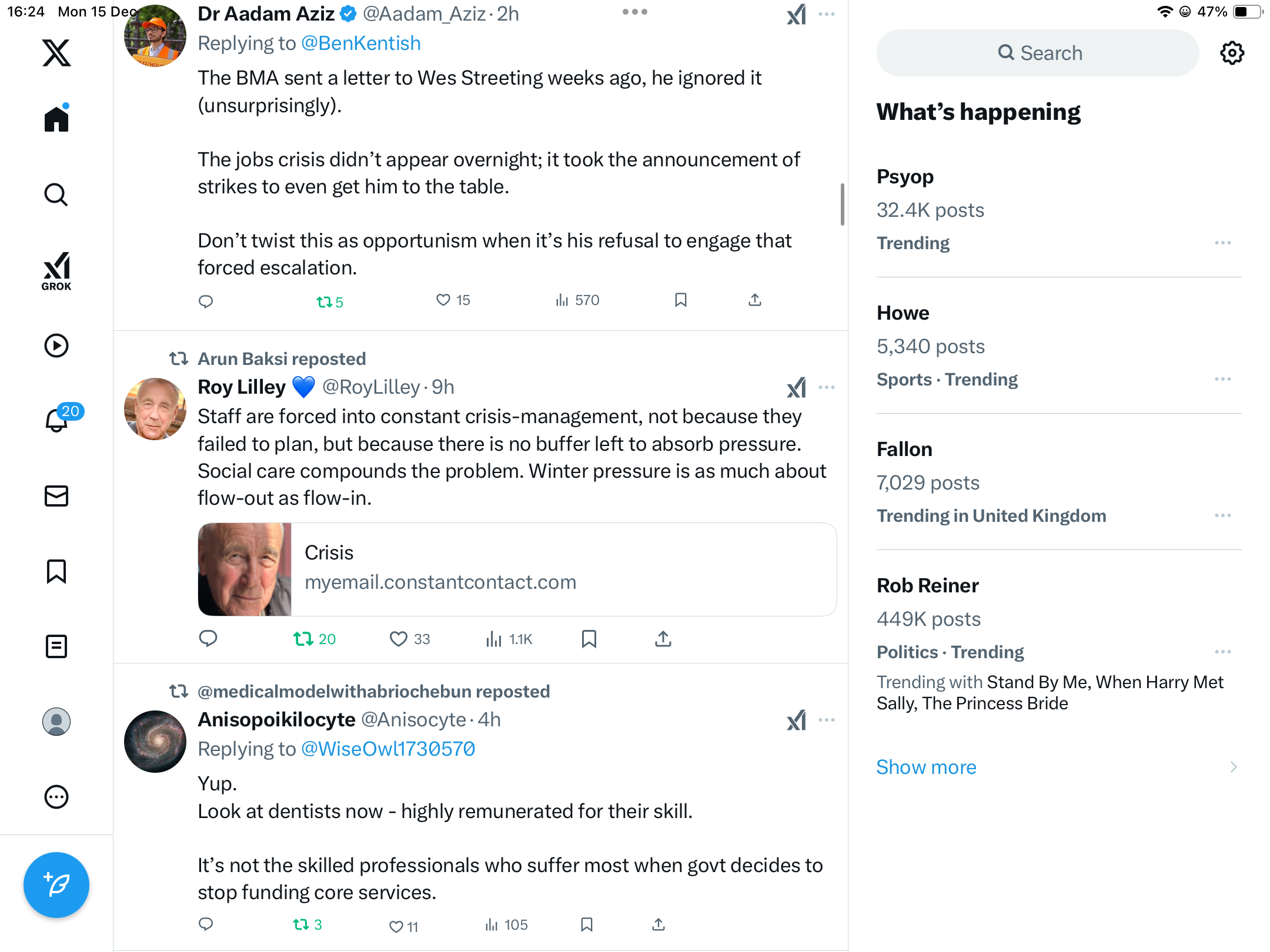The width and height of the screenshot is (1270, 952).
Task: Open the notifications bell
Action: (56, 420)
